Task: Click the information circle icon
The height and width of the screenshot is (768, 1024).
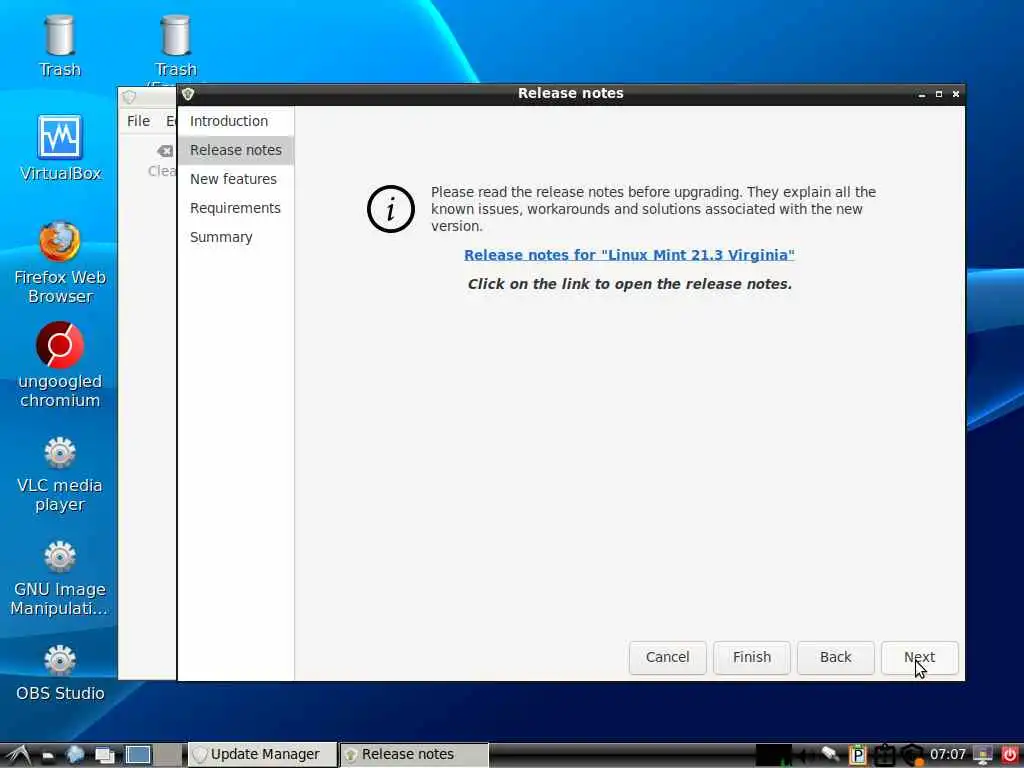Action: (x=391, y=209)
